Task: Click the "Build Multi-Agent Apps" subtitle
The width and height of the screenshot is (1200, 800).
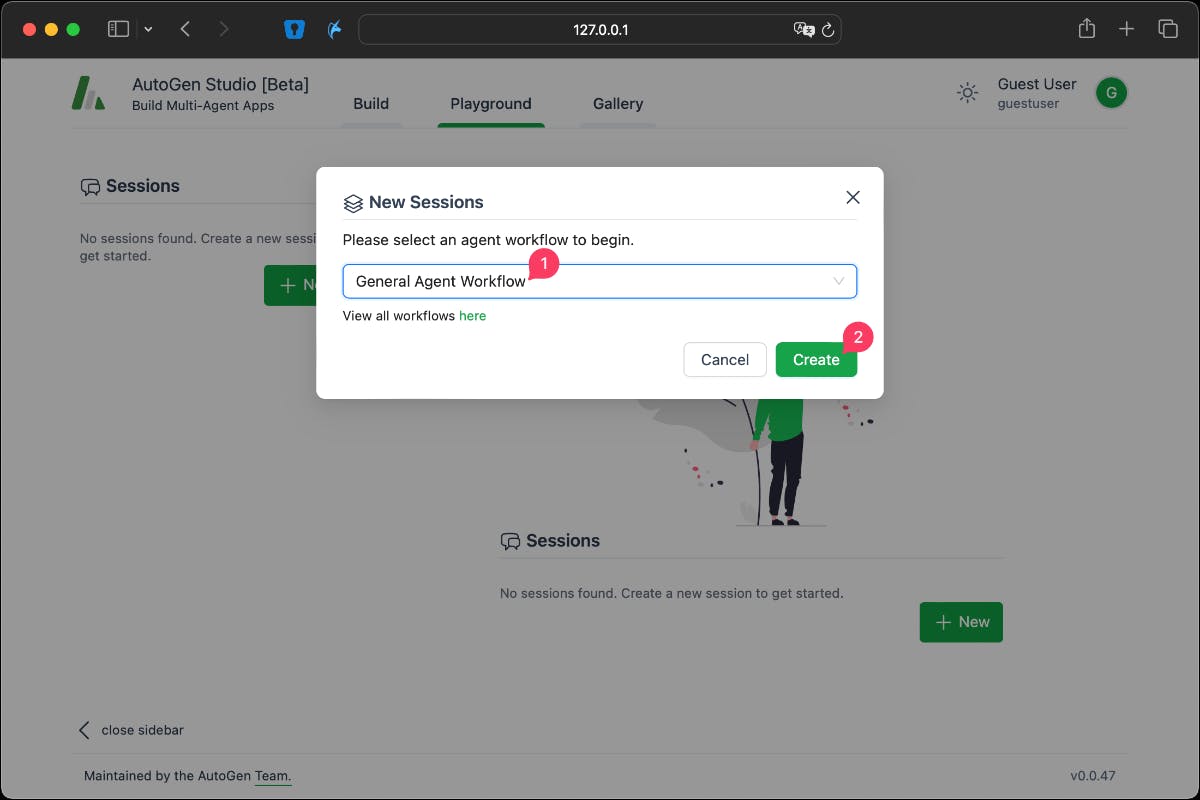Action: click(x=203, y=106)
